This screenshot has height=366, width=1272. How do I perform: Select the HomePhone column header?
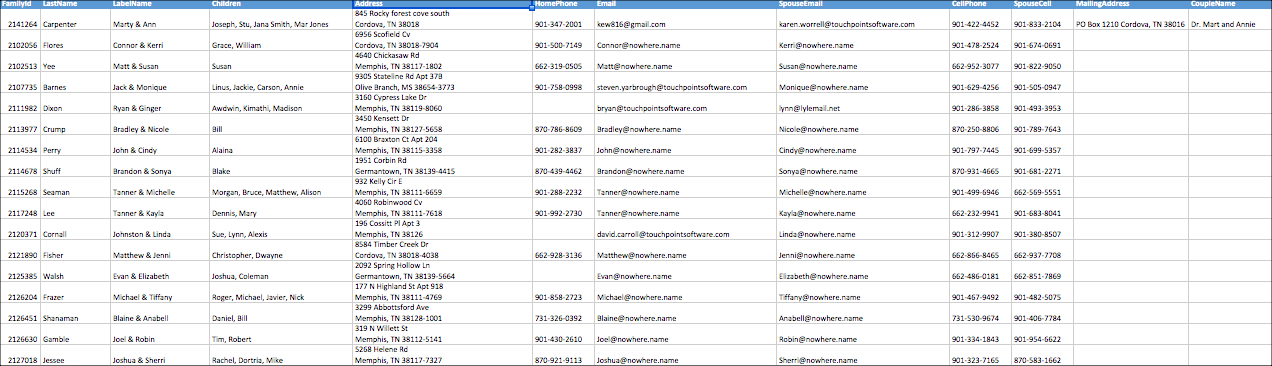click(x=564, y=5)
